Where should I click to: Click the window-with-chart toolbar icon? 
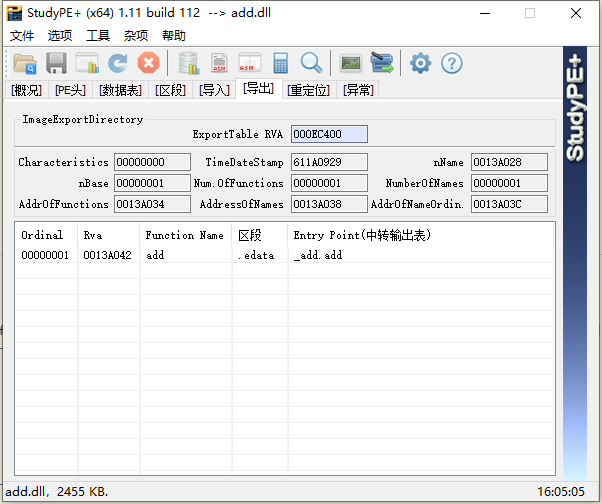tap(88, 63)
